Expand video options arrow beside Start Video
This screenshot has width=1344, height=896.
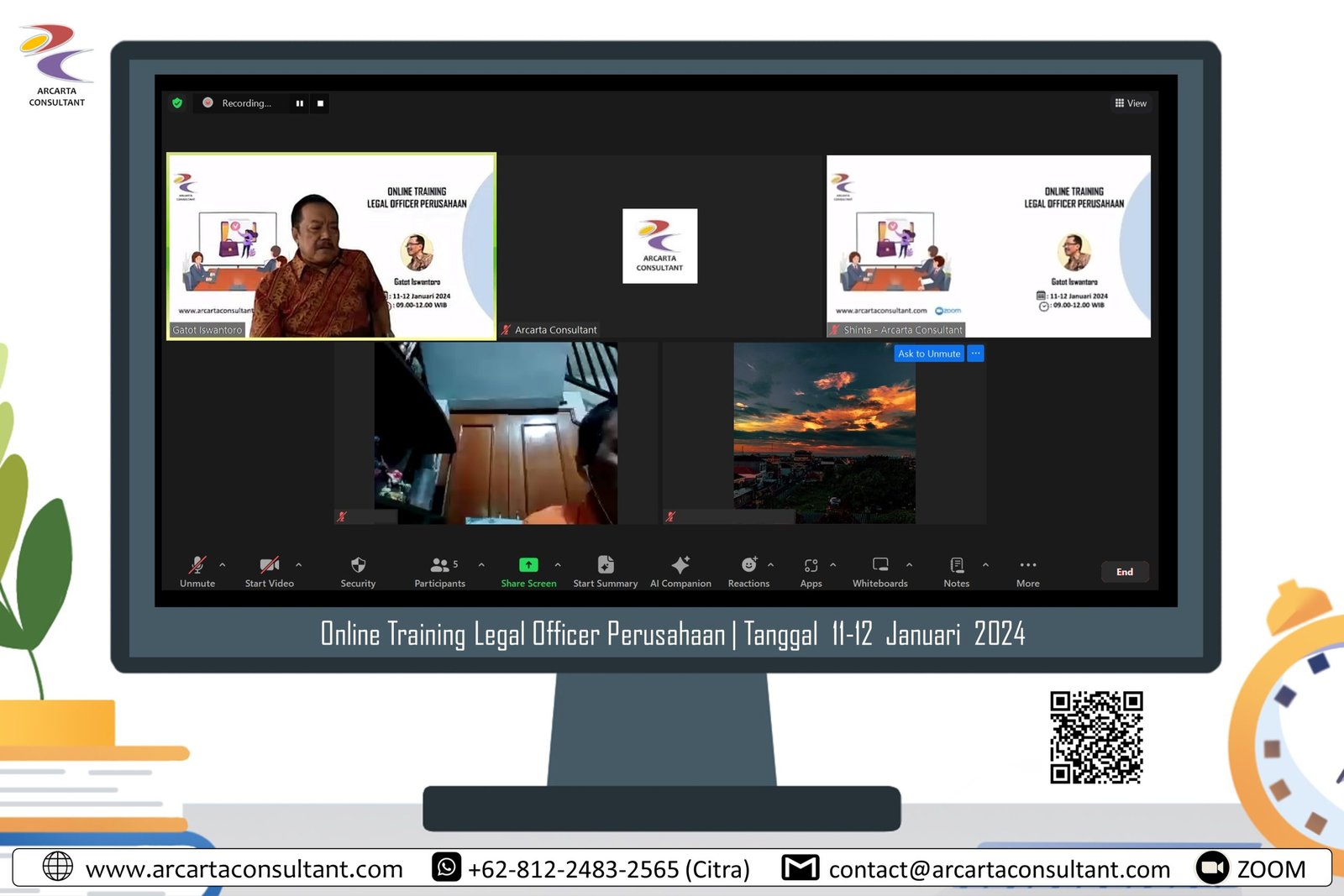(299, 565)
